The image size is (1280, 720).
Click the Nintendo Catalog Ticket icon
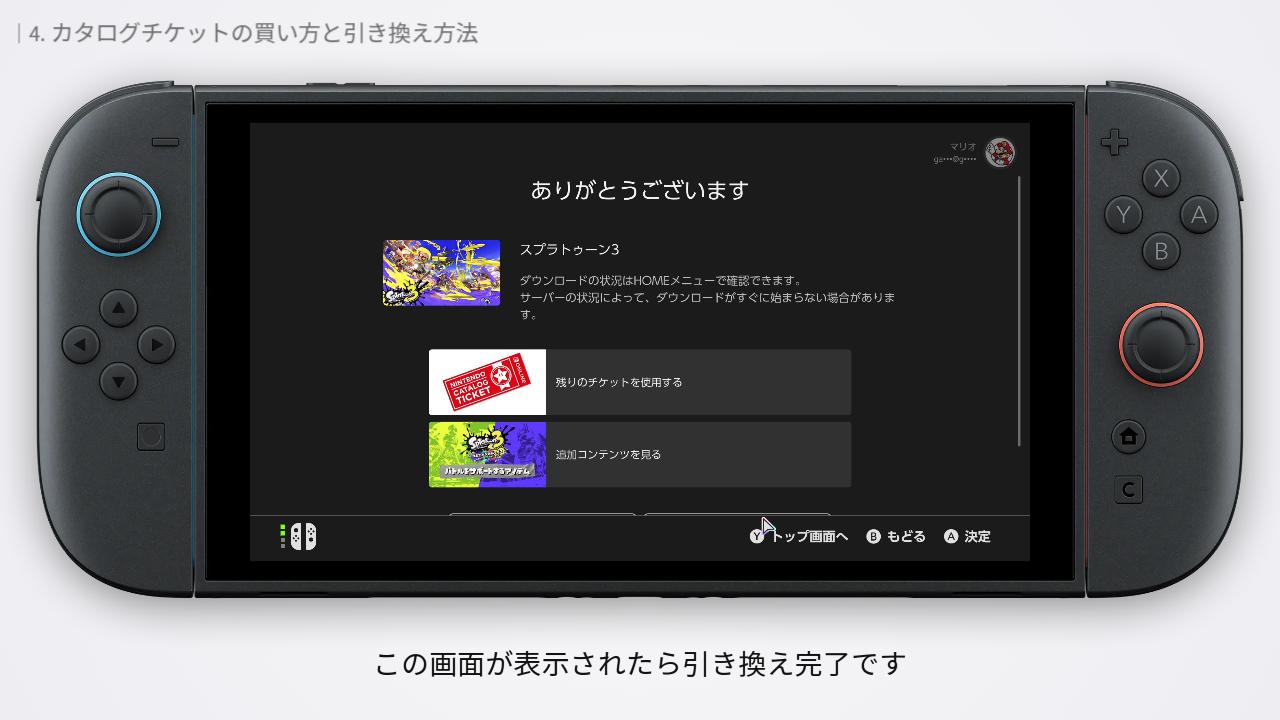point(487,381)
